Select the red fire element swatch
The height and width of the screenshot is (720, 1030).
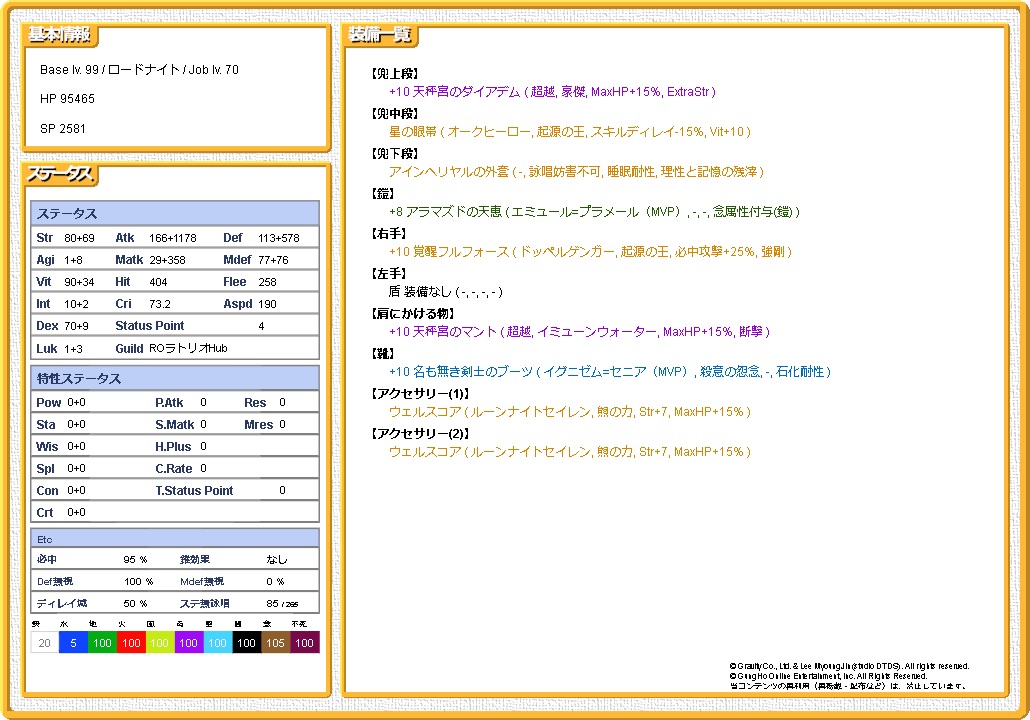(x=131, y=643)
